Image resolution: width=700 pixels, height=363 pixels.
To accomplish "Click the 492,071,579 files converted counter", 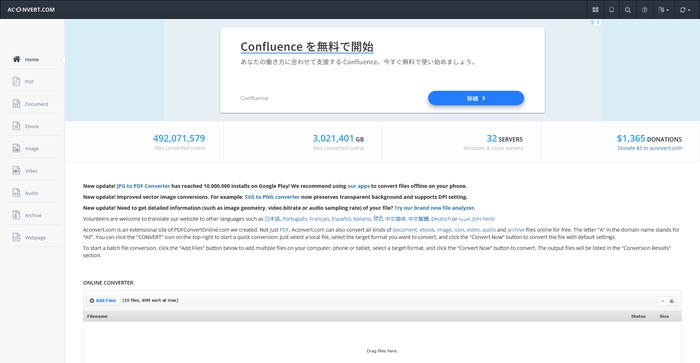I will click(x=179, y=138).
